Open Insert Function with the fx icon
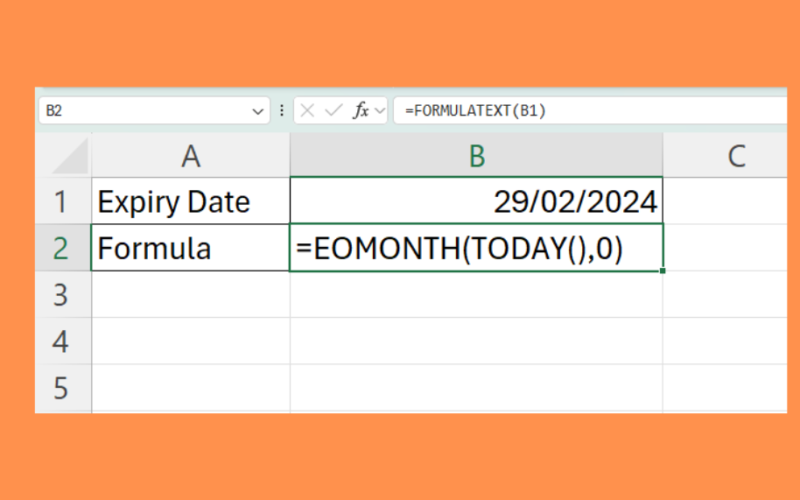Image resolution: width=800 pixels, height=500 pixels. [x=361, y=111]
